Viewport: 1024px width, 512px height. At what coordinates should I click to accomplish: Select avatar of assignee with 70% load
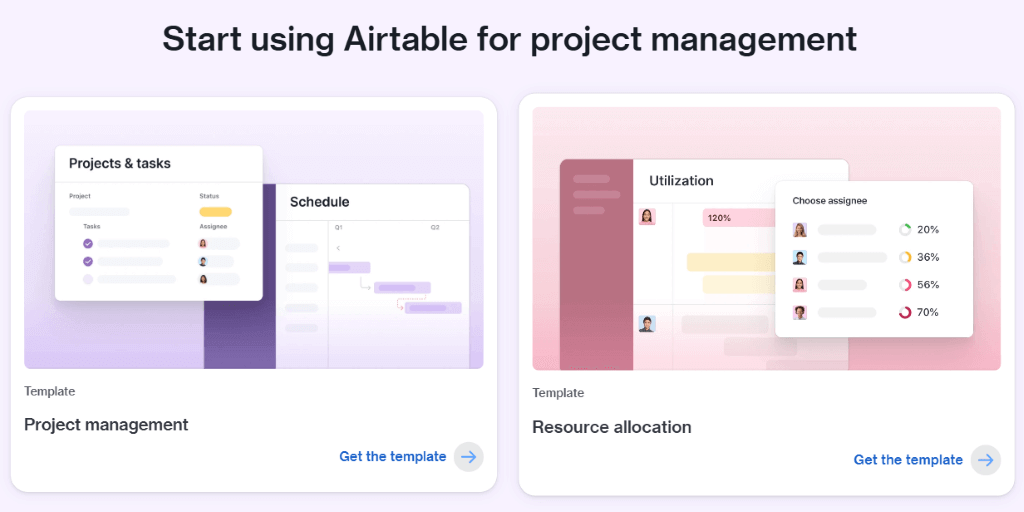(799, 312)
